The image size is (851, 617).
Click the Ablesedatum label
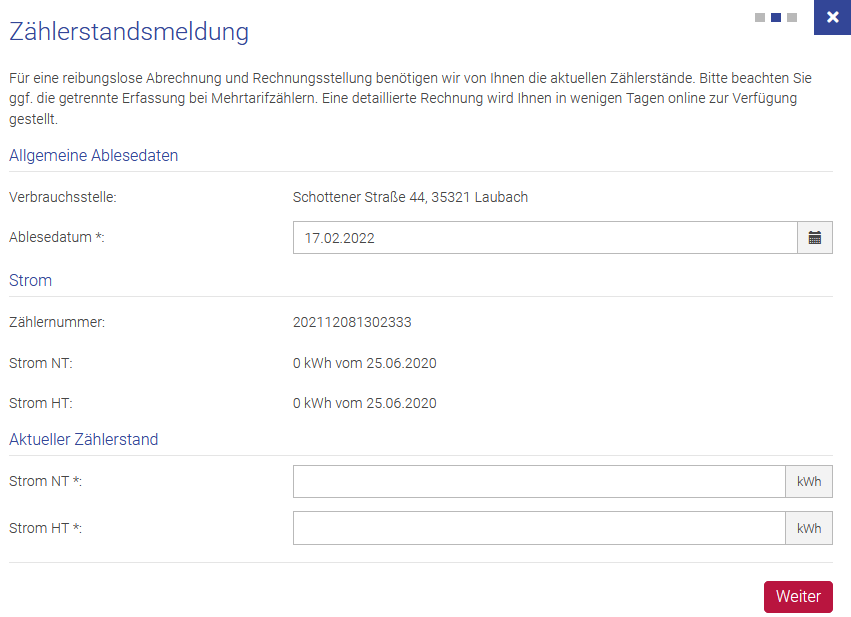(57, 238)
